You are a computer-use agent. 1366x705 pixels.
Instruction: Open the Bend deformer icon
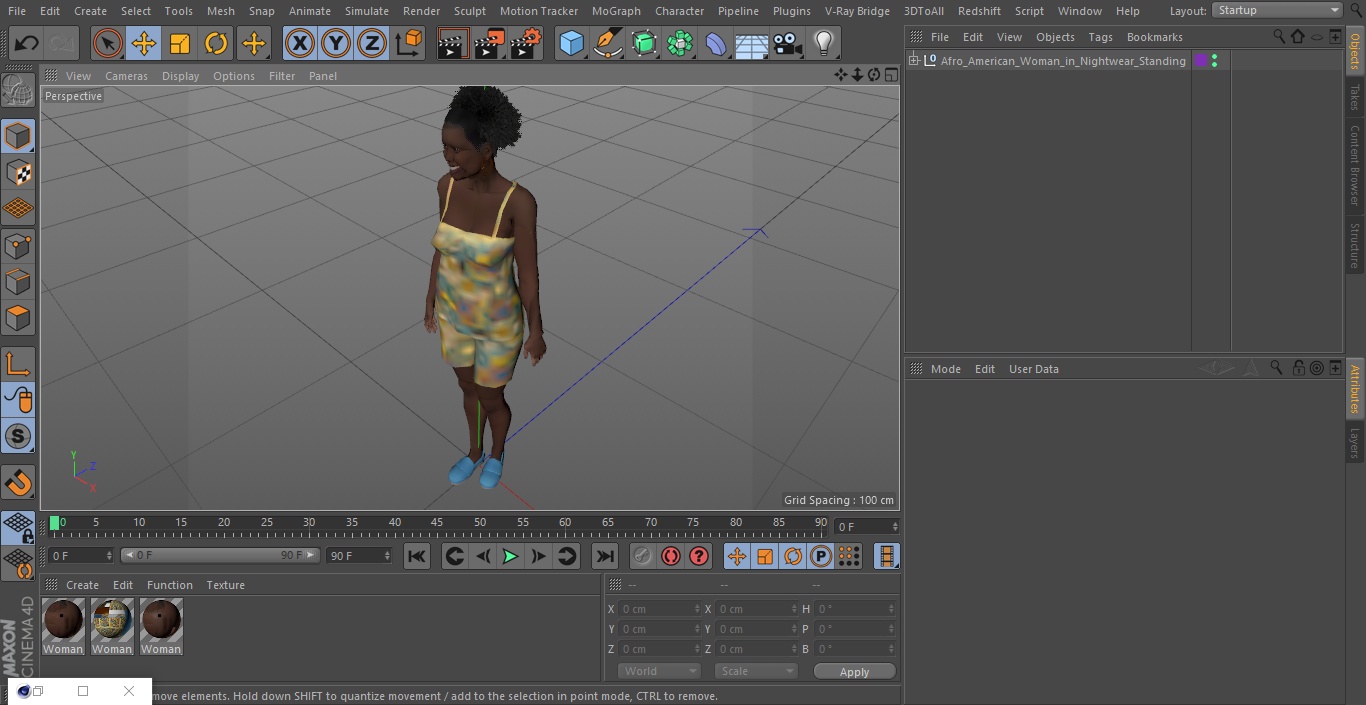pos(716,43)
